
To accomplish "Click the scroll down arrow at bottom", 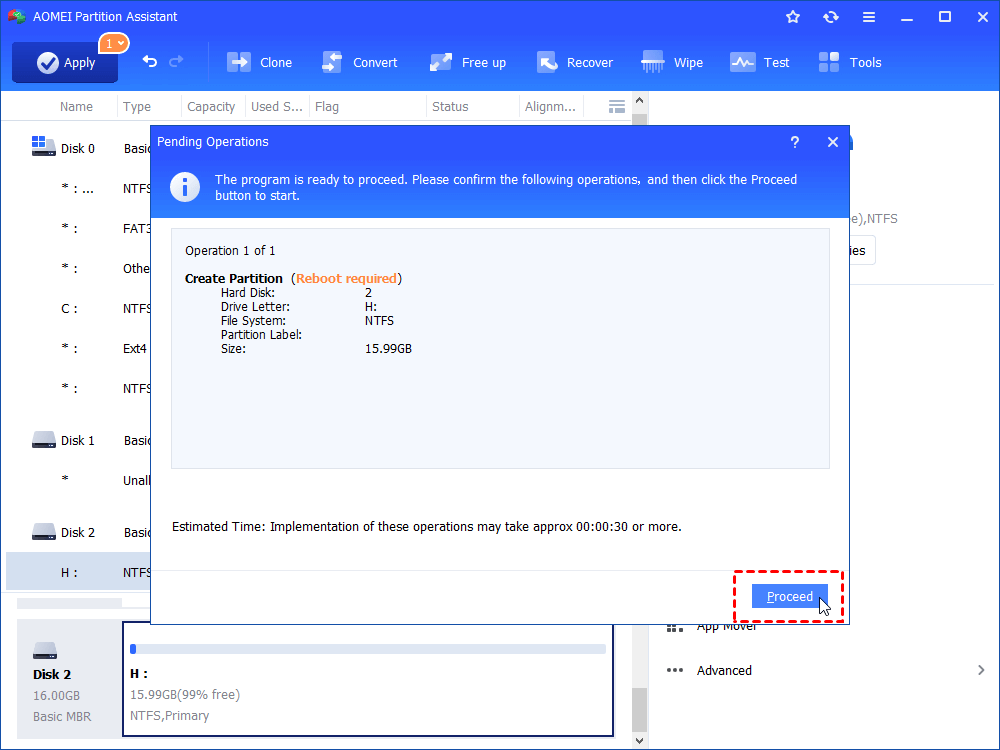I will pos(639,740).
